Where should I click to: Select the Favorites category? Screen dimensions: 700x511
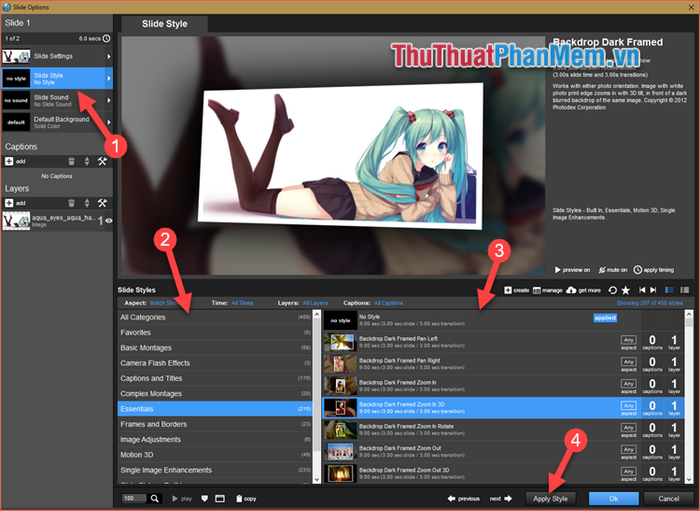click(215, 332)
